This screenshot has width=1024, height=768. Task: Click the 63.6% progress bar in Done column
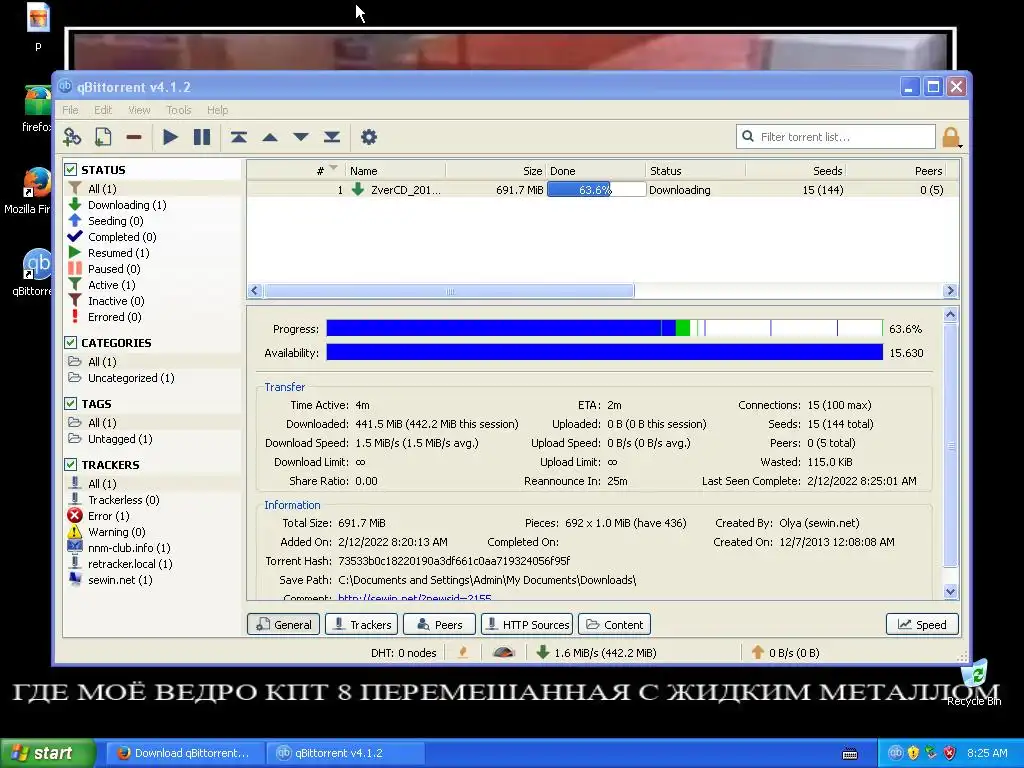coord(596,189)
